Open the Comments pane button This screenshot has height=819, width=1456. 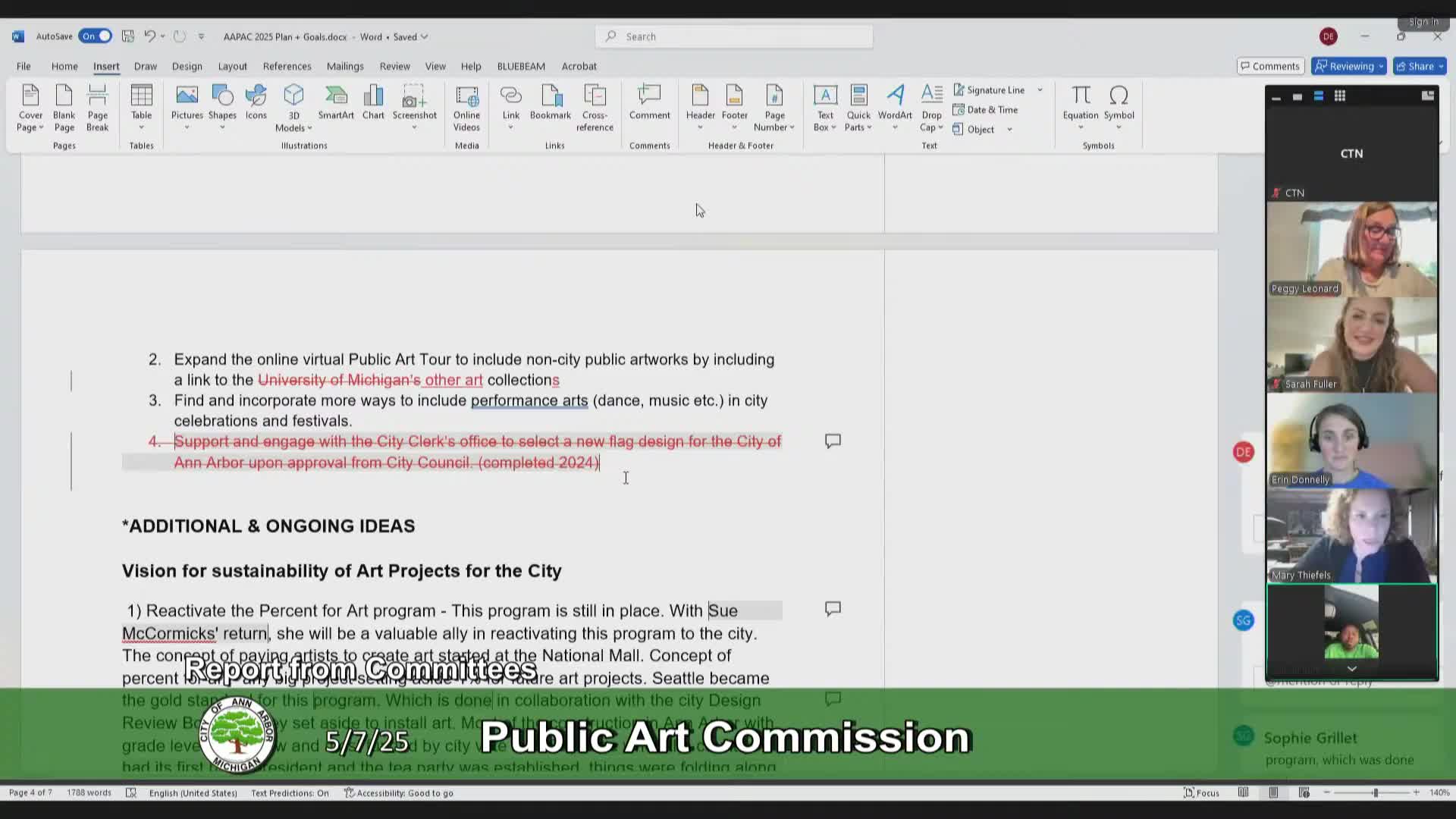pyautogui.click(x=1269, y=67)
